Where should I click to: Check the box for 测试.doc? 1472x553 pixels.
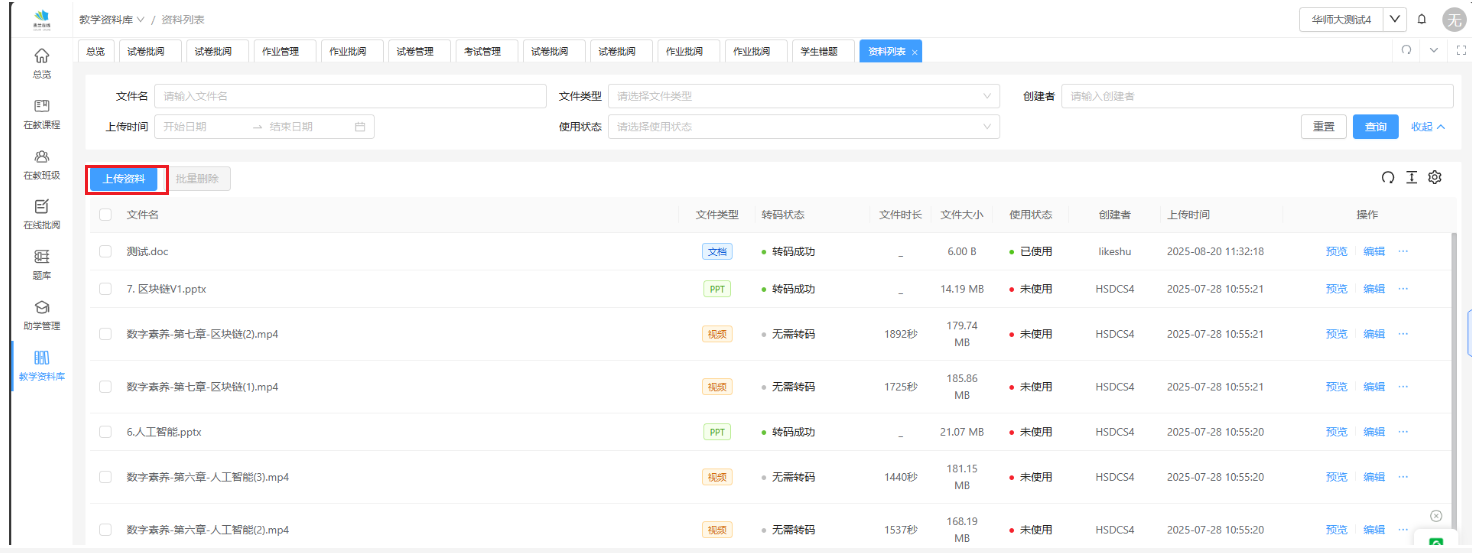click(x=105, y=251)
